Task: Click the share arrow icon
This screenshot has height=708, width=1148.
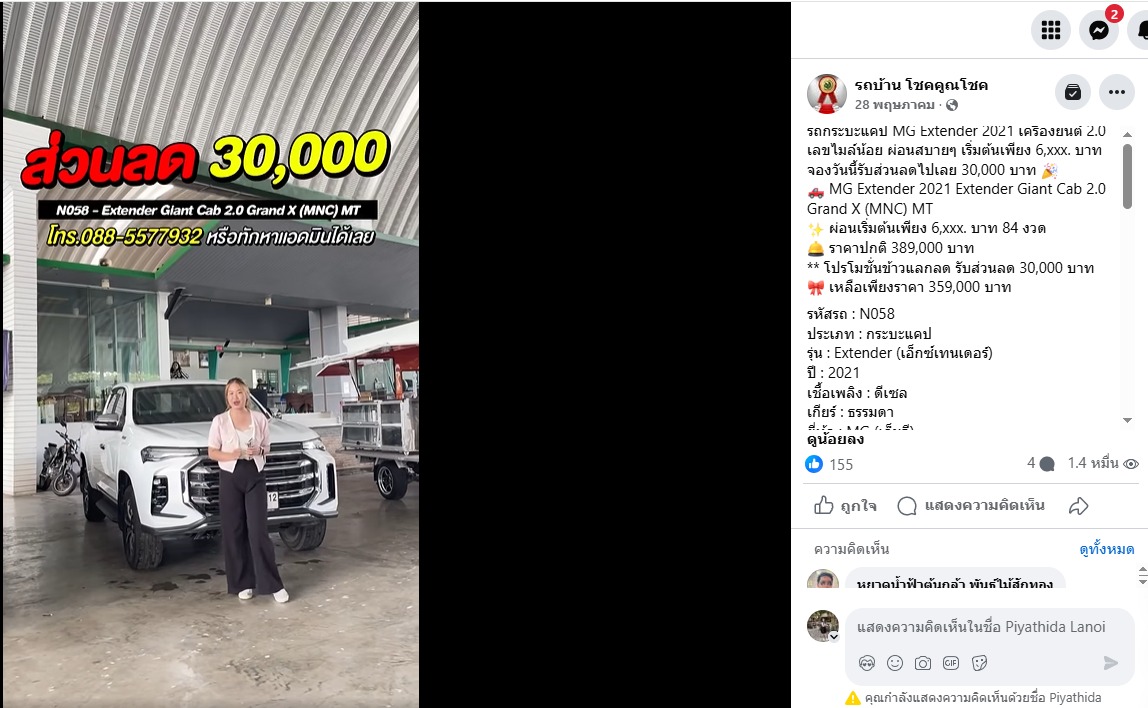Action: (1078, 506)
